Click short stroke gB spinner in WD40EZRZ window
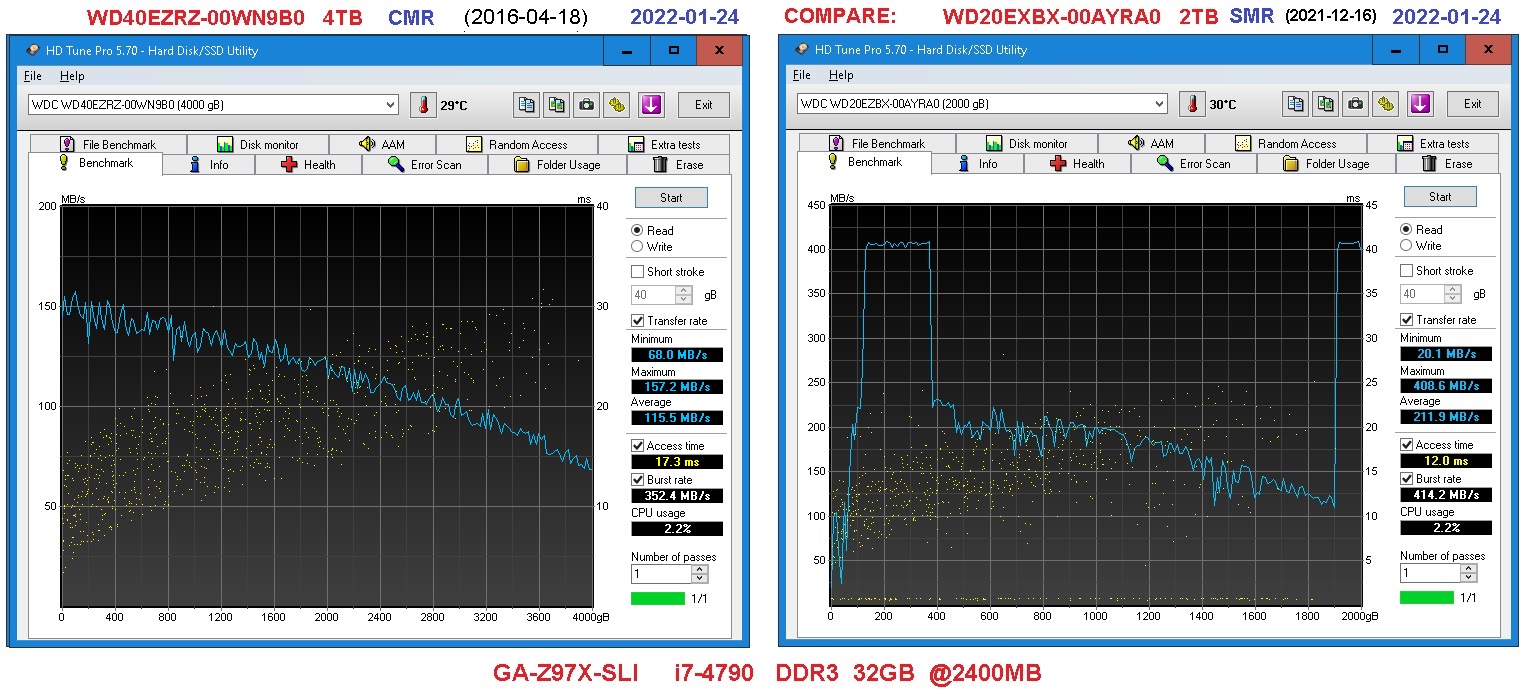The height and width of the screenshot is (694, 1526). [684, 296]
